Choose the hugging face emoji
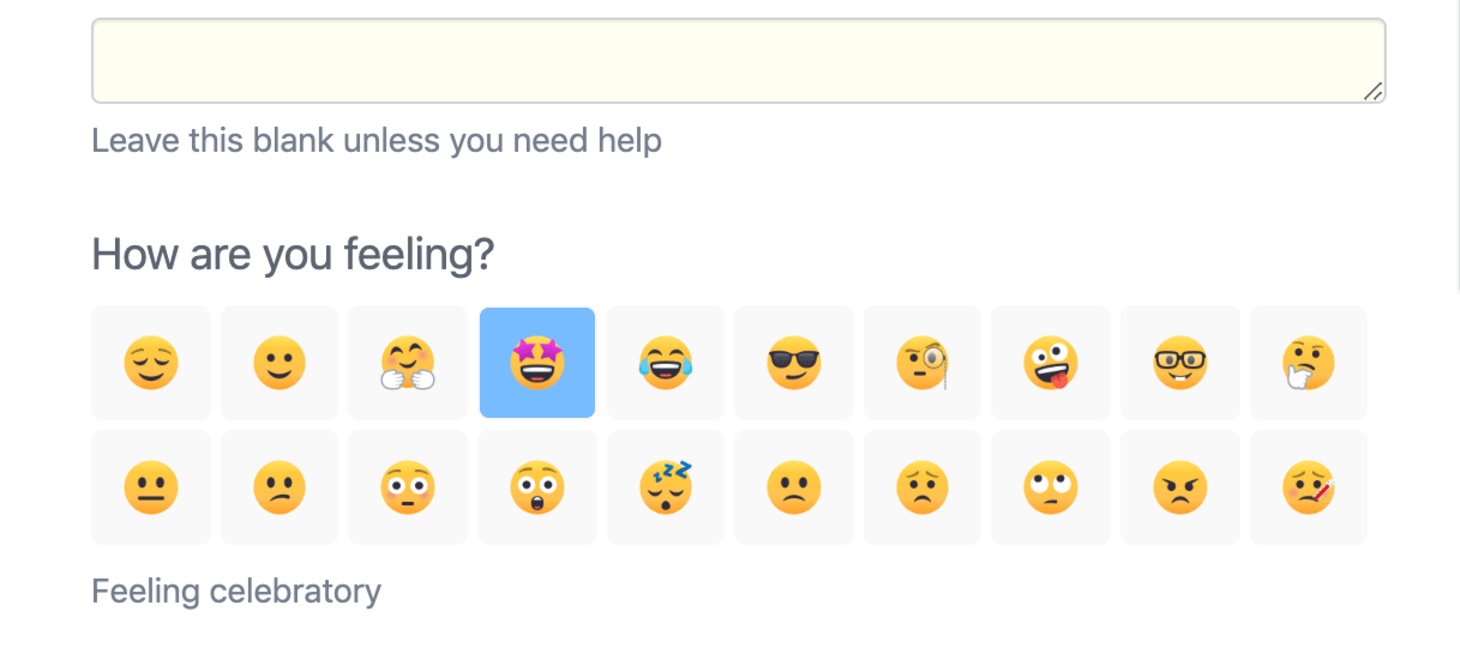 point(408,362)
